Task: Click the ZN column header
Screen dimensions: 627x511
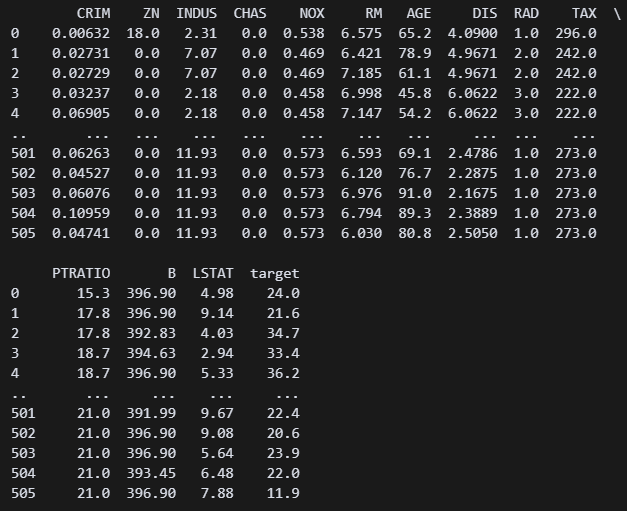Action: 151,13
